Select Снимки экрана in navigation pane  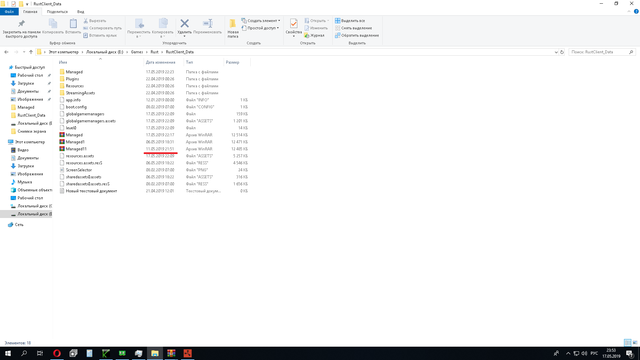(x=32, y=131)
